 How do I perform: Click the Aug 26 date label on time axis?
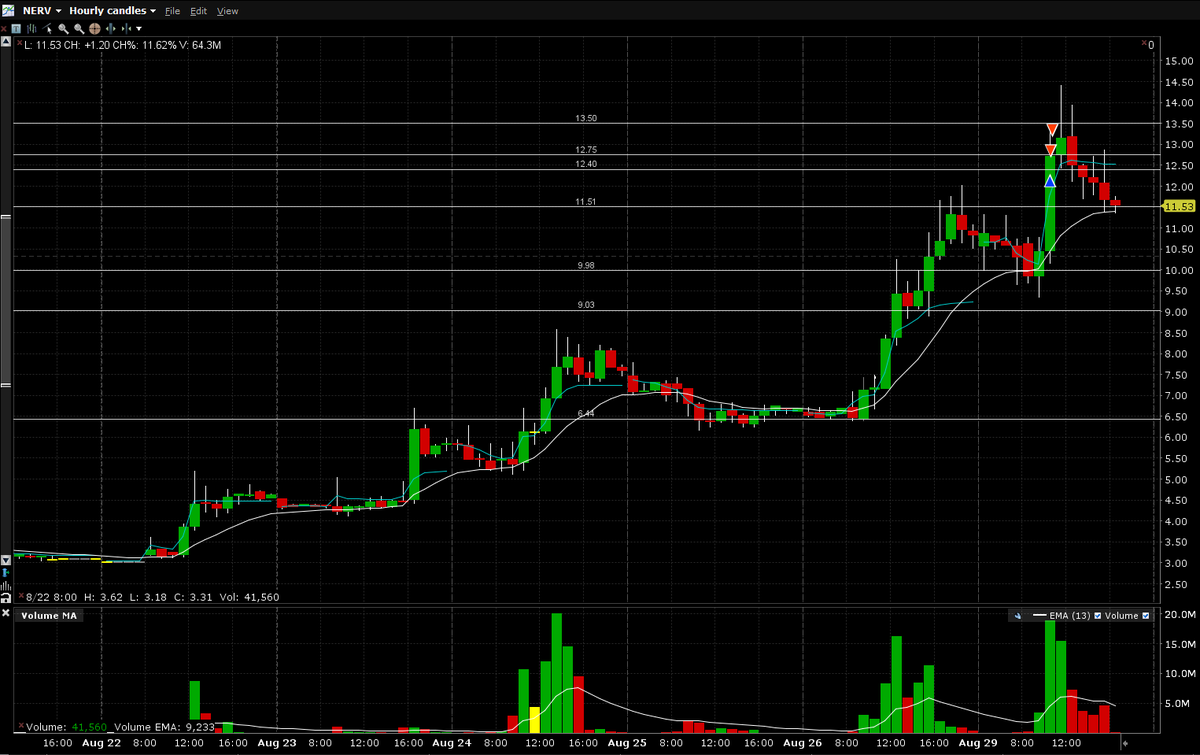coord(802,744)
